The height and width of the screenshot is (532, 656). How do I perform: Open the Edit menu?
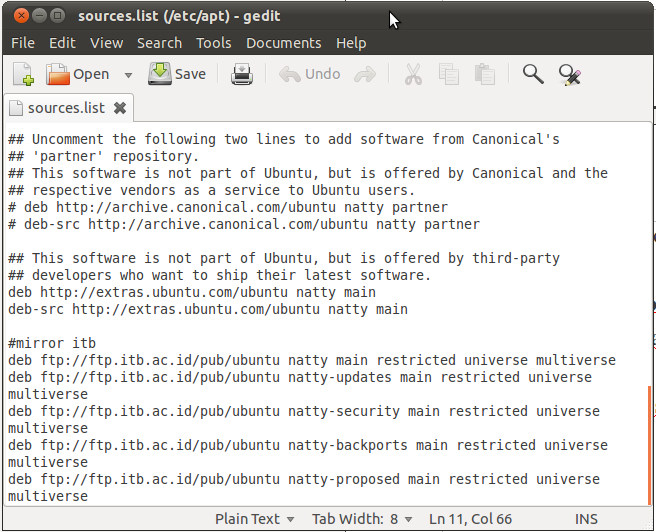[x=62, y=43]
